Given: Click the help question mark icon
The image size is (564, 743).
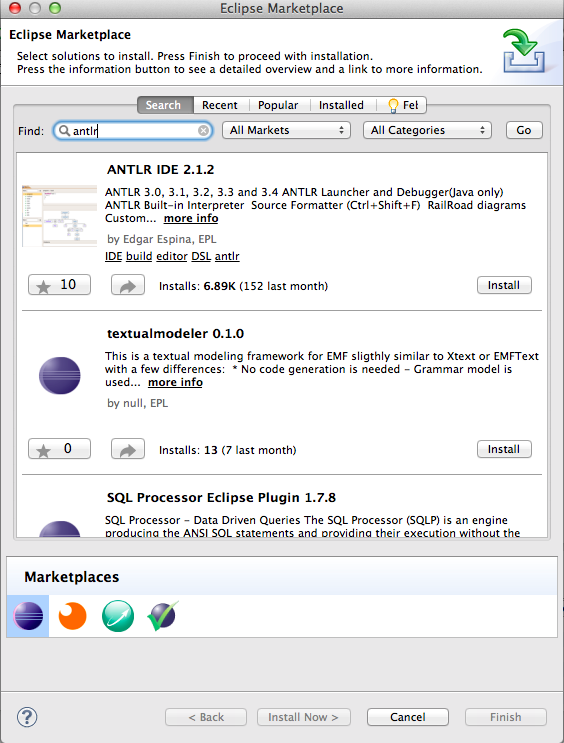Looking at the screenshot, I should click(27, 717).
